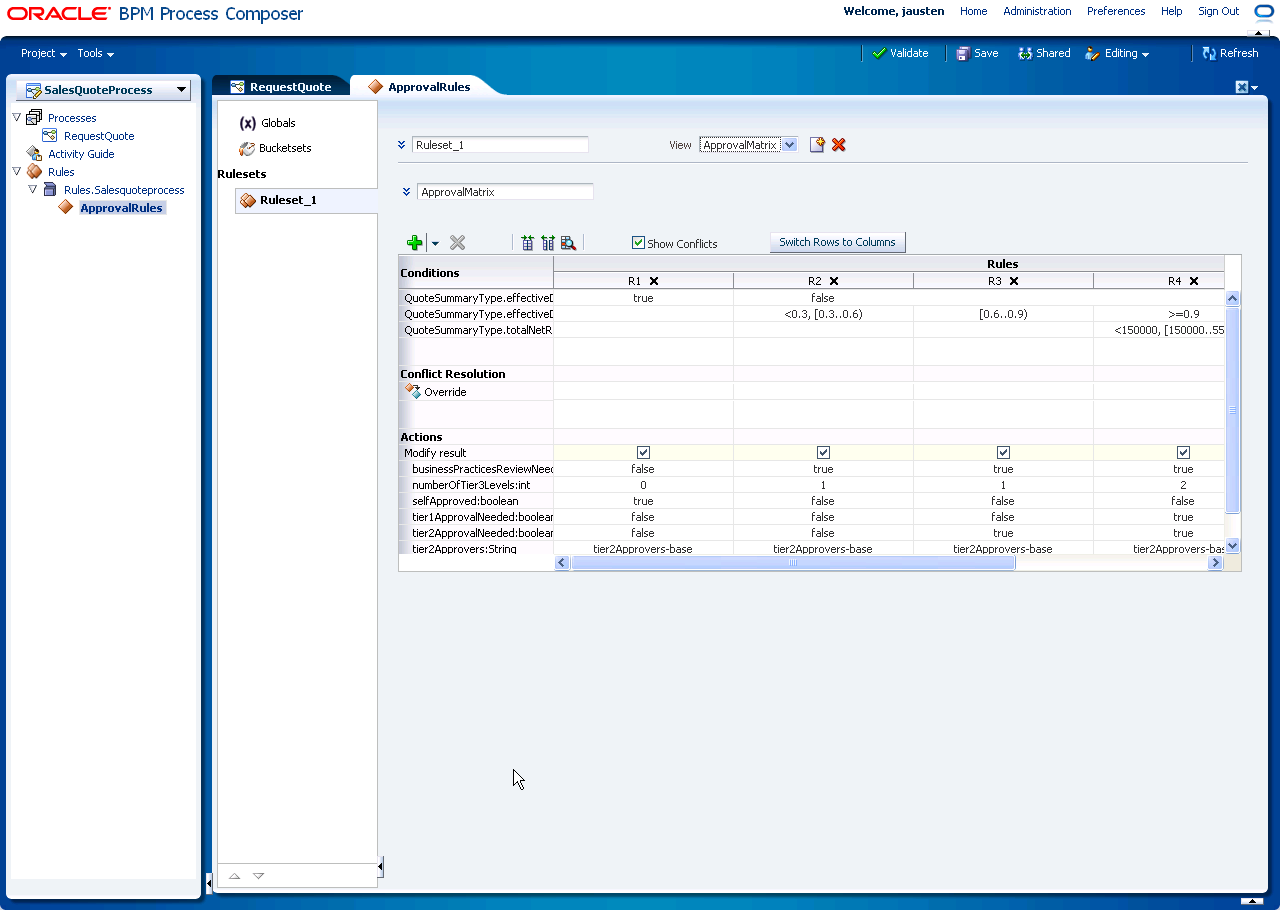The width and height of the screenshot is (1280, 910).
Task: Click the ApprovalMatrix name input field
Action: [505, 192]
